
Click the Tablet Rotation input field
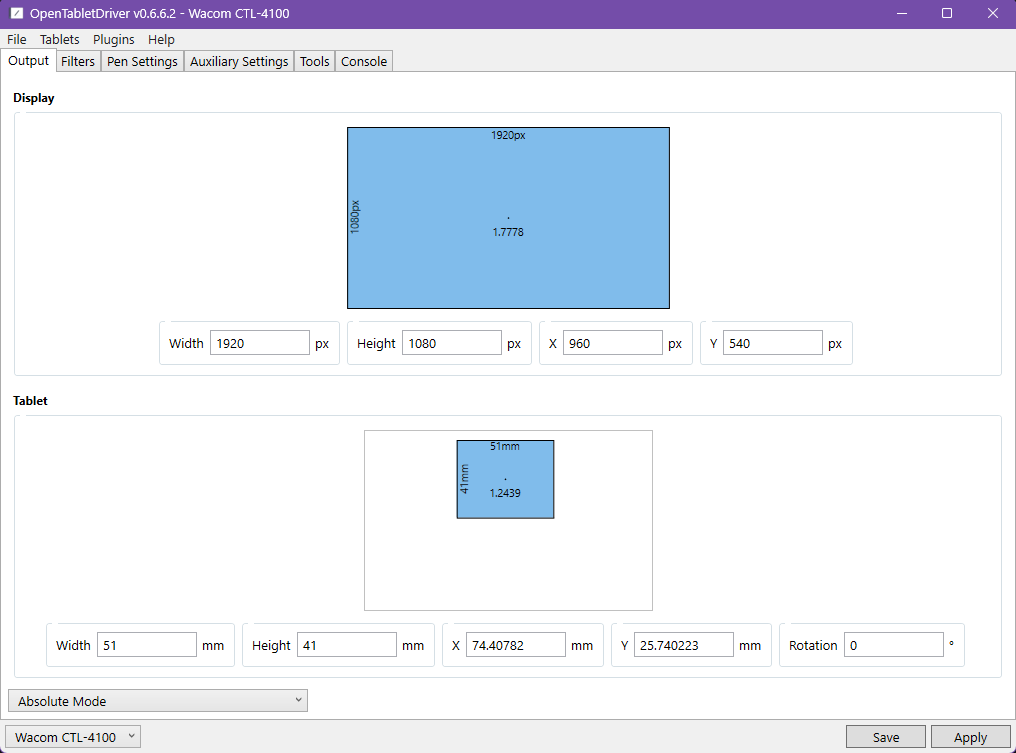point(893,646)
